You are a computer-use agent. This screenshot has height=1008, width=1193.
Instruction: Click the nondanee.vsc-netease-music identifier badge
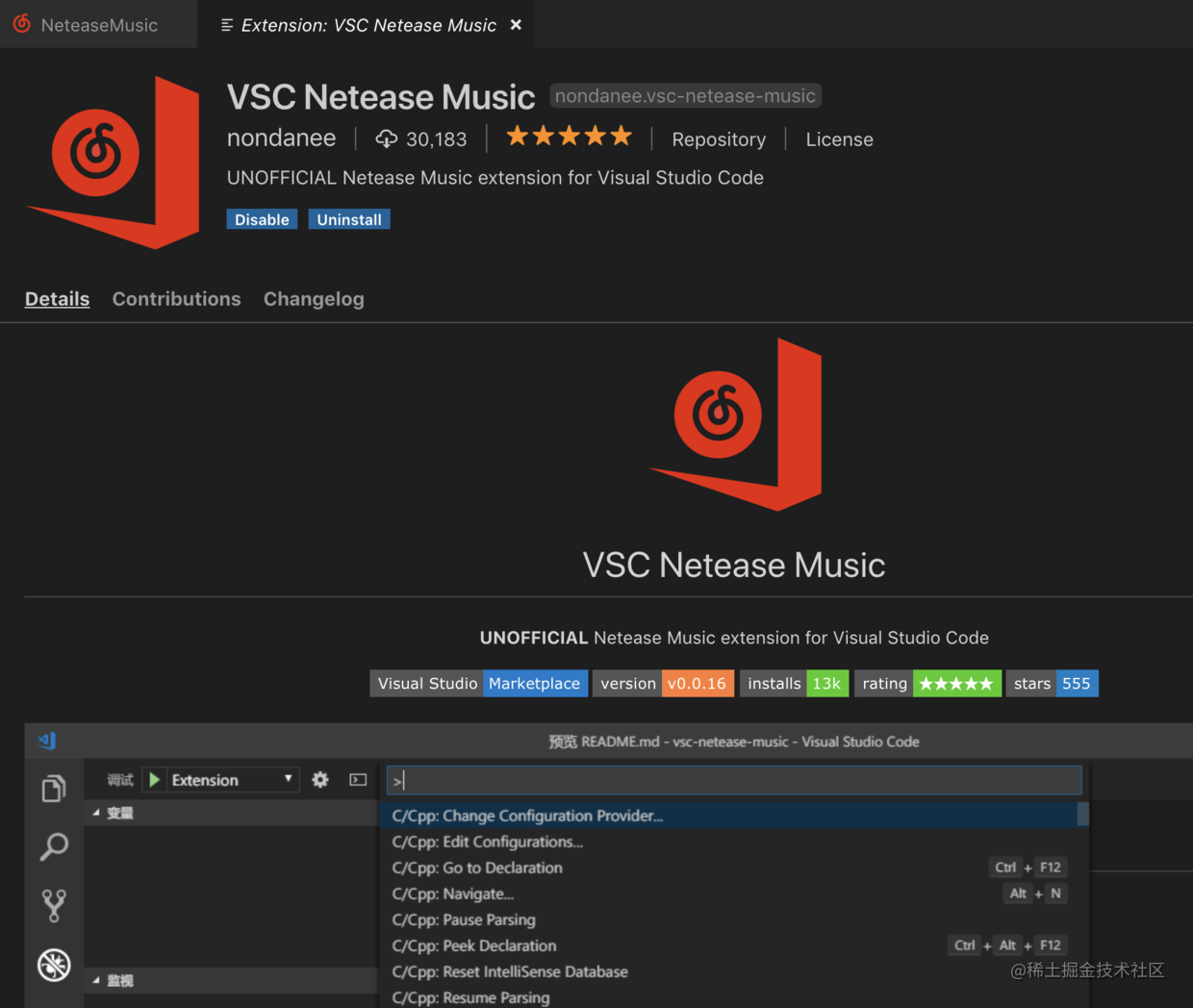click(x=685, y=96)
